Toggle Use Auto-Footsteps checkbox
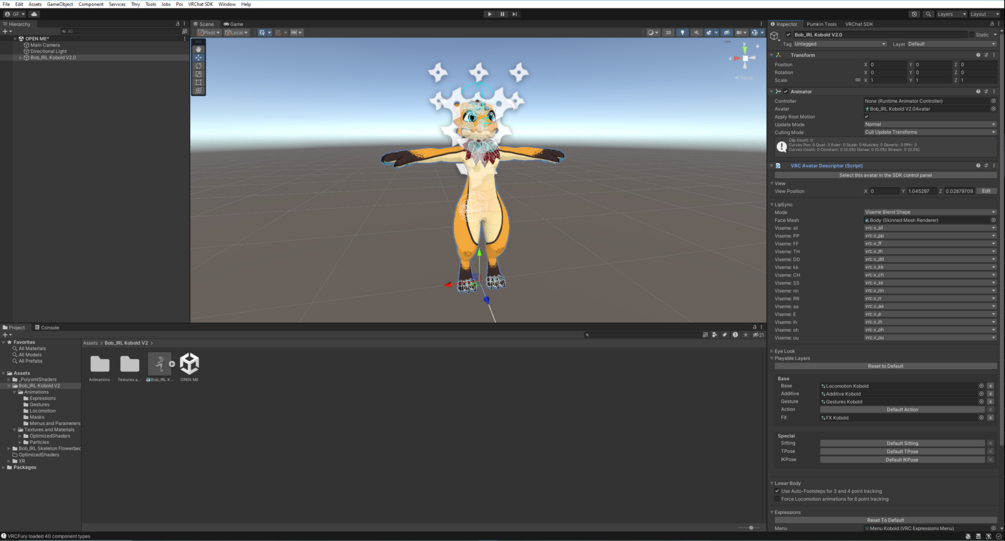The width and height of the screenshot is (1005, 541). tap(777, 491)
